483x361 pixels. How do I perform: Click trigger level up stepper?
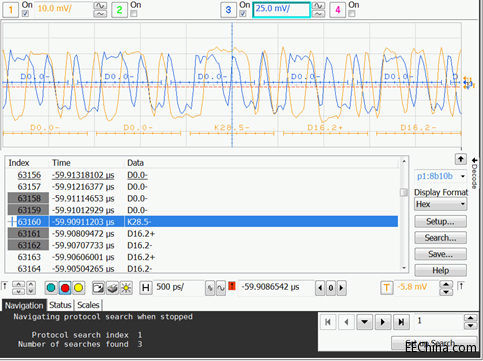coord(446,284)
